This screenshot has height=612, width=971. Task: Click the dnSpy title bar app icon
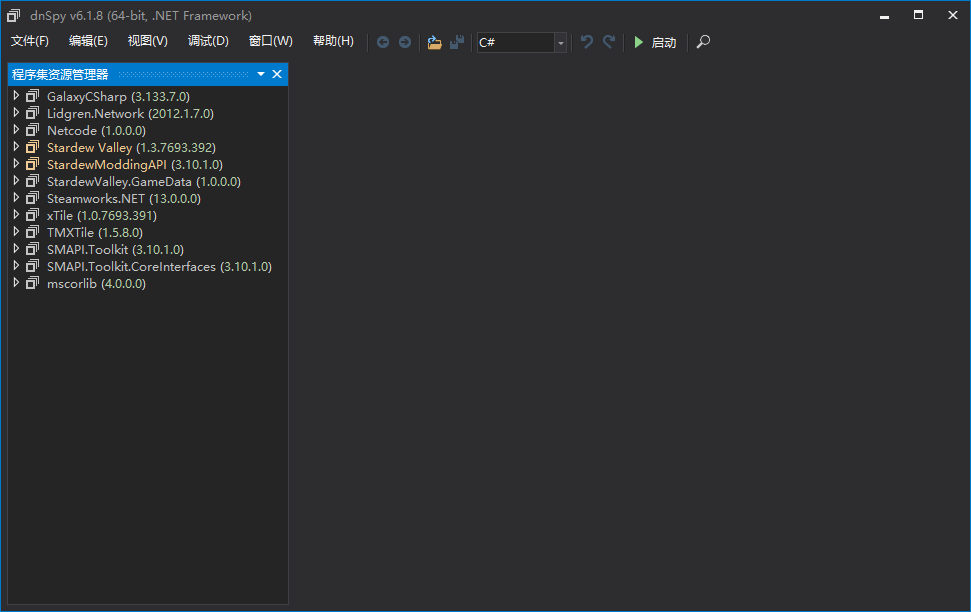14,15
